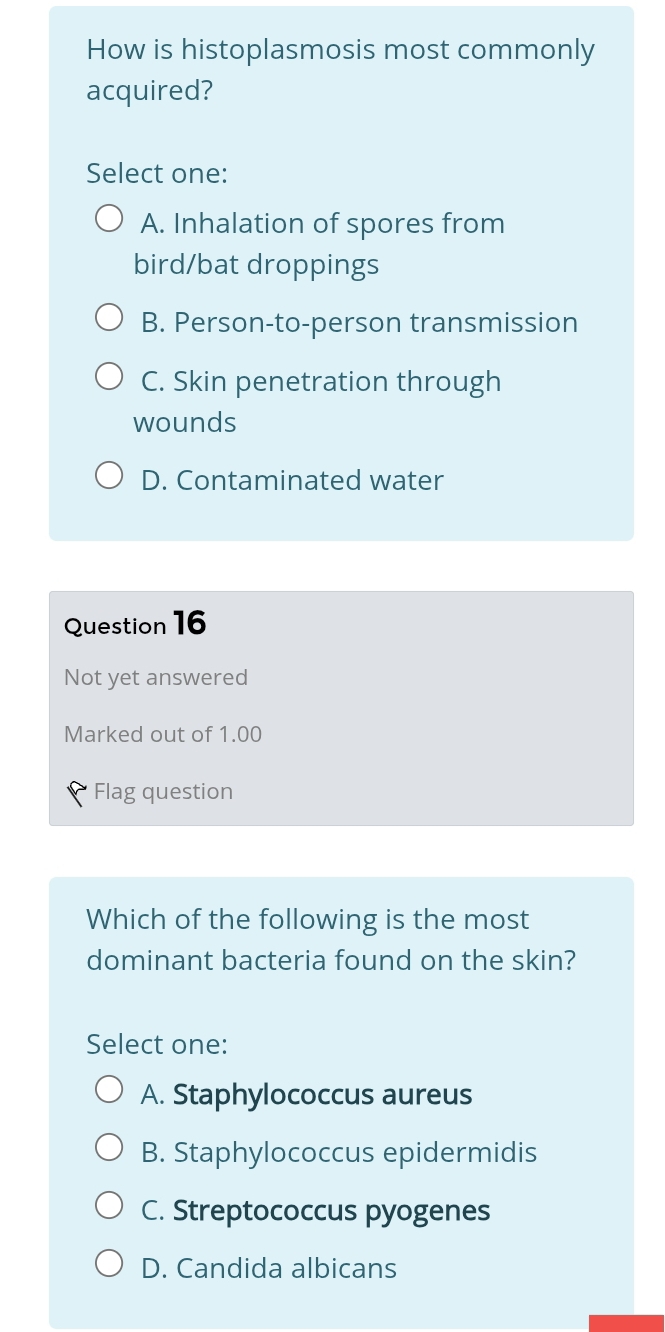The height and width of the screenshot is (1332, 665).
Task: Click the "C. Streptococcus pyogenes" answer label
Action: pyautogui.click(x=316, y=1211)
